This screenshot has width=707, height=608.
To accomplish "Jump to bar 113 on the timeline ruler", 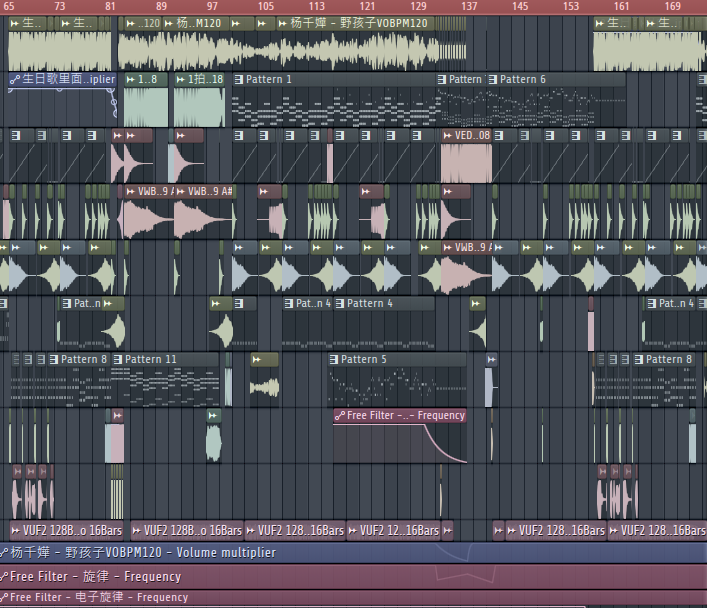I will [316, 7].
